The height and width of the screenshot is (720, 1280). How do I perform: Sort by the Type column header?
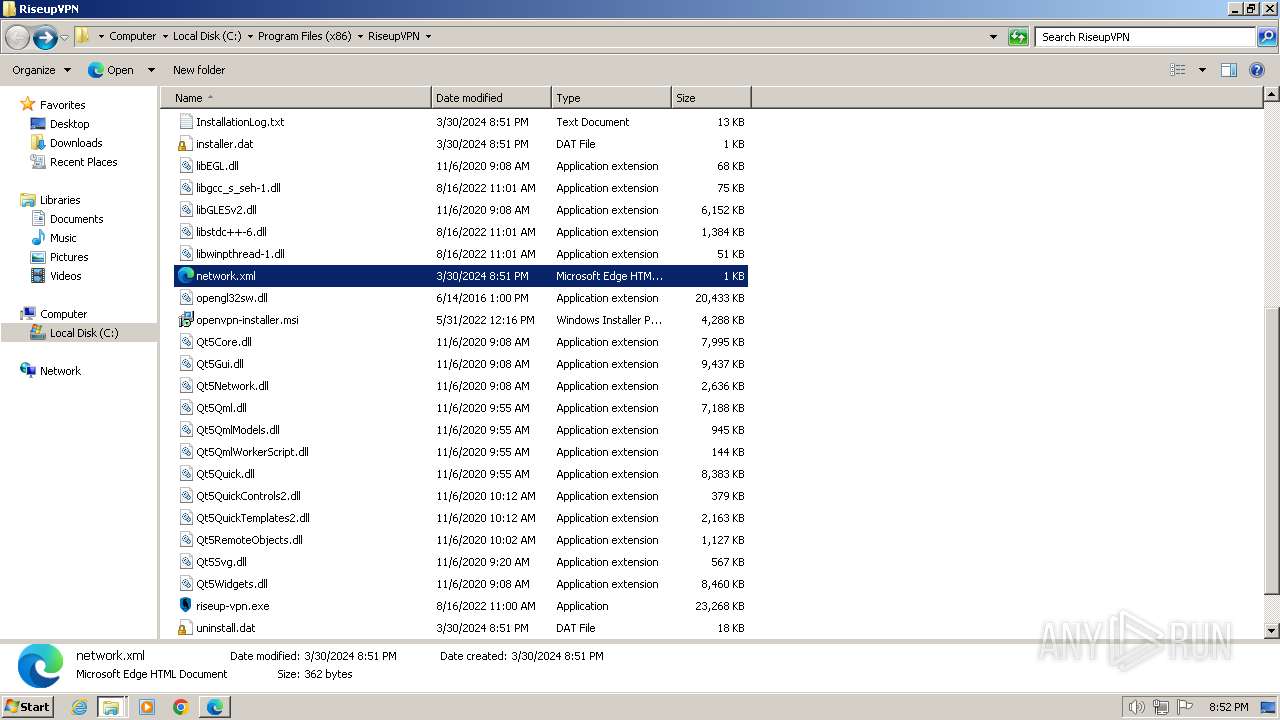click(611, 98)
